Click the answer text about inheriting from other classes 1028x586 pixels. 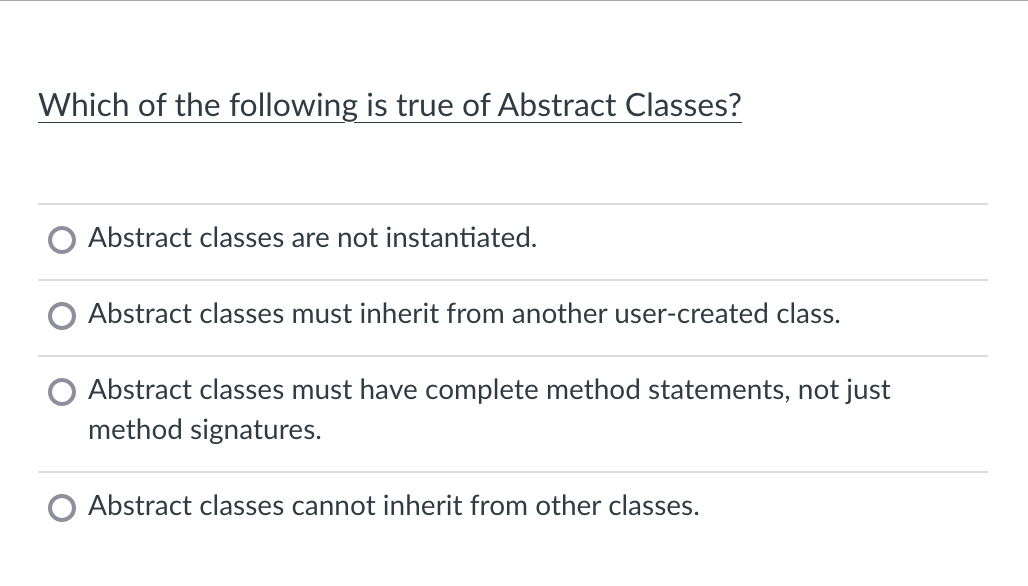click(395, 507)
